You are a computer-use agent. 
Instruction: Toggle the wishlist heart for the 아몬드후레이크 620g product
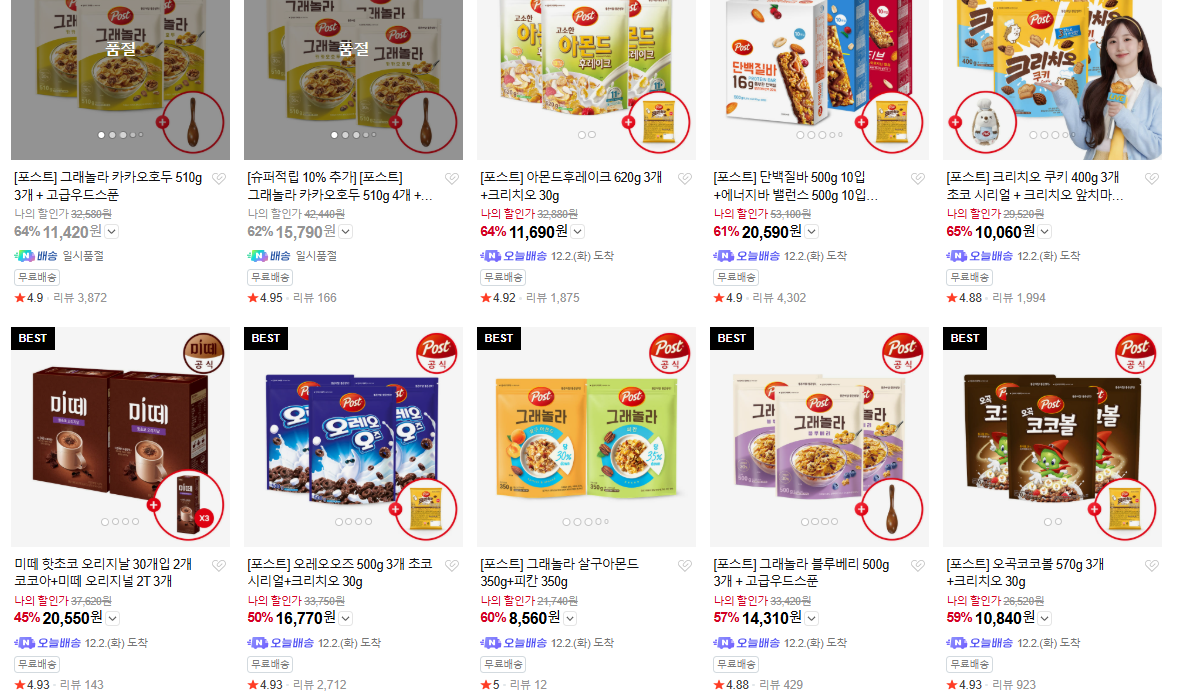(x=685, y=179)
